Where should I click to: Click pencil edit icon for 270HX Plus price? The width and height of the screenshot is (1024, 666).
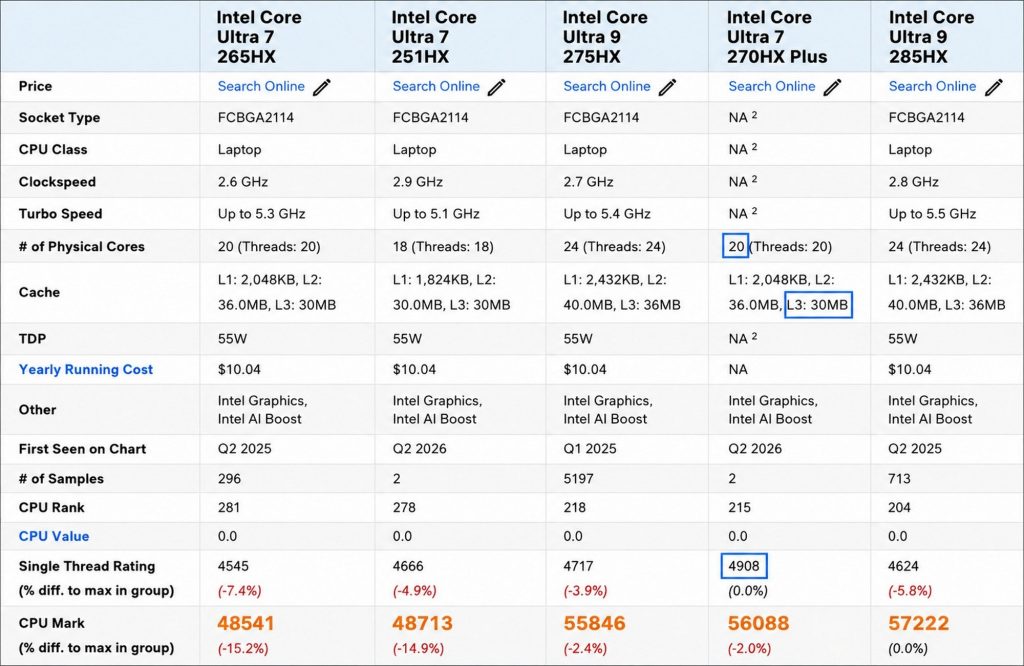832,87
